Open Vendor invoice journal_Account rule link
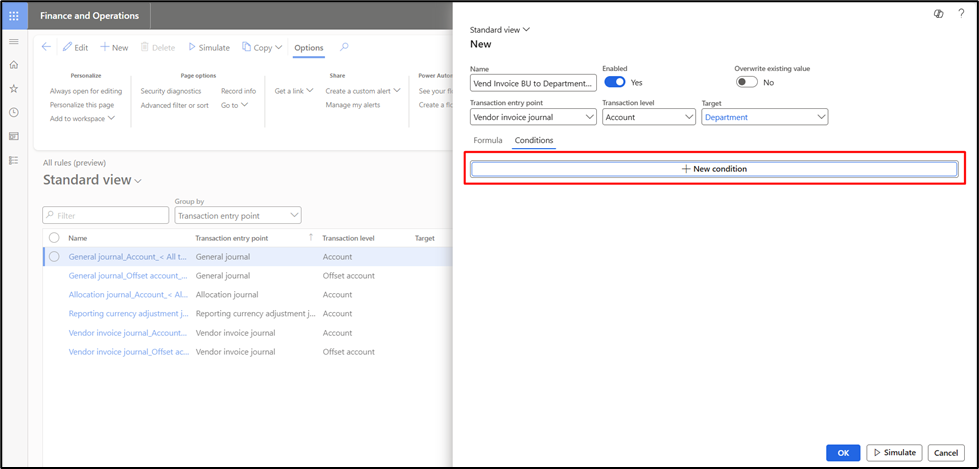The height and width of the screenshot is (469, 979). coord(128,333)
